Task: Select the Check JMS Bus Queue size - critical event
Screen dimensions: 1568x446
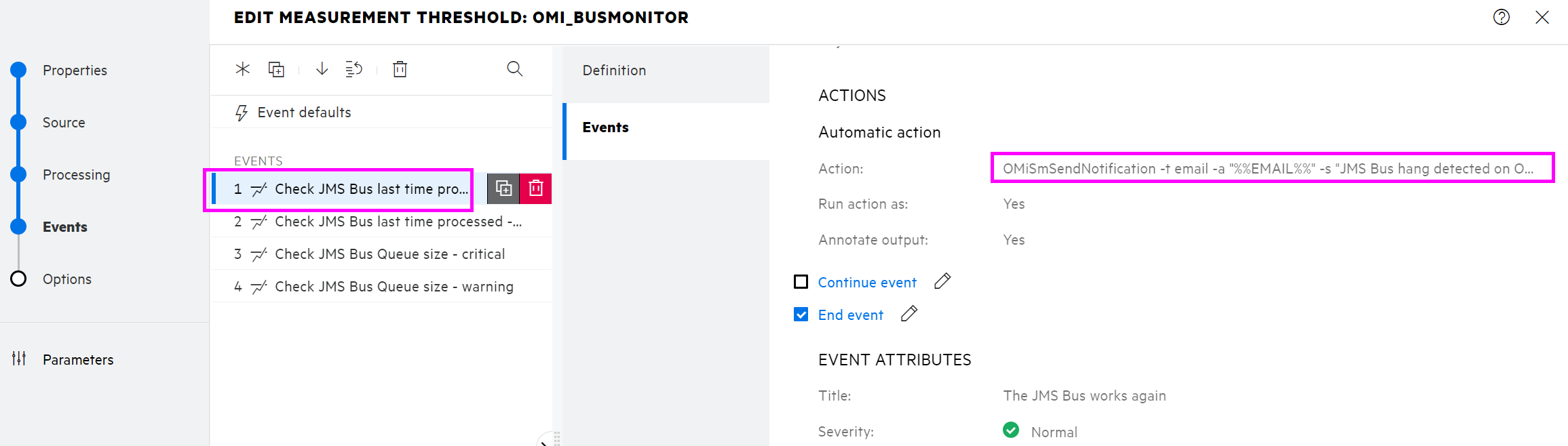Action: click(x=389, y=253)
